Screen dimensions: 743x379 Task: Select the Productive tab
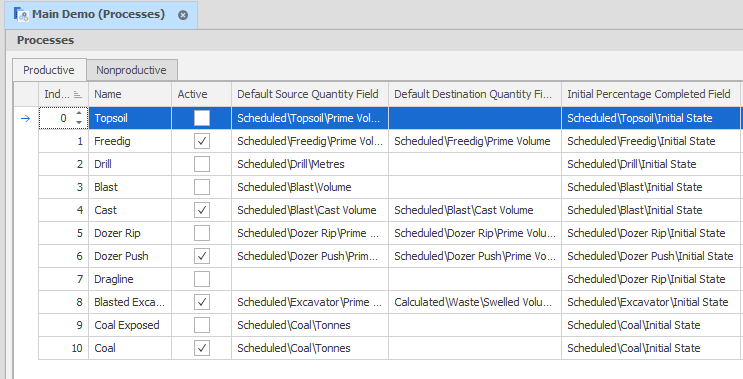click(49, 70)
